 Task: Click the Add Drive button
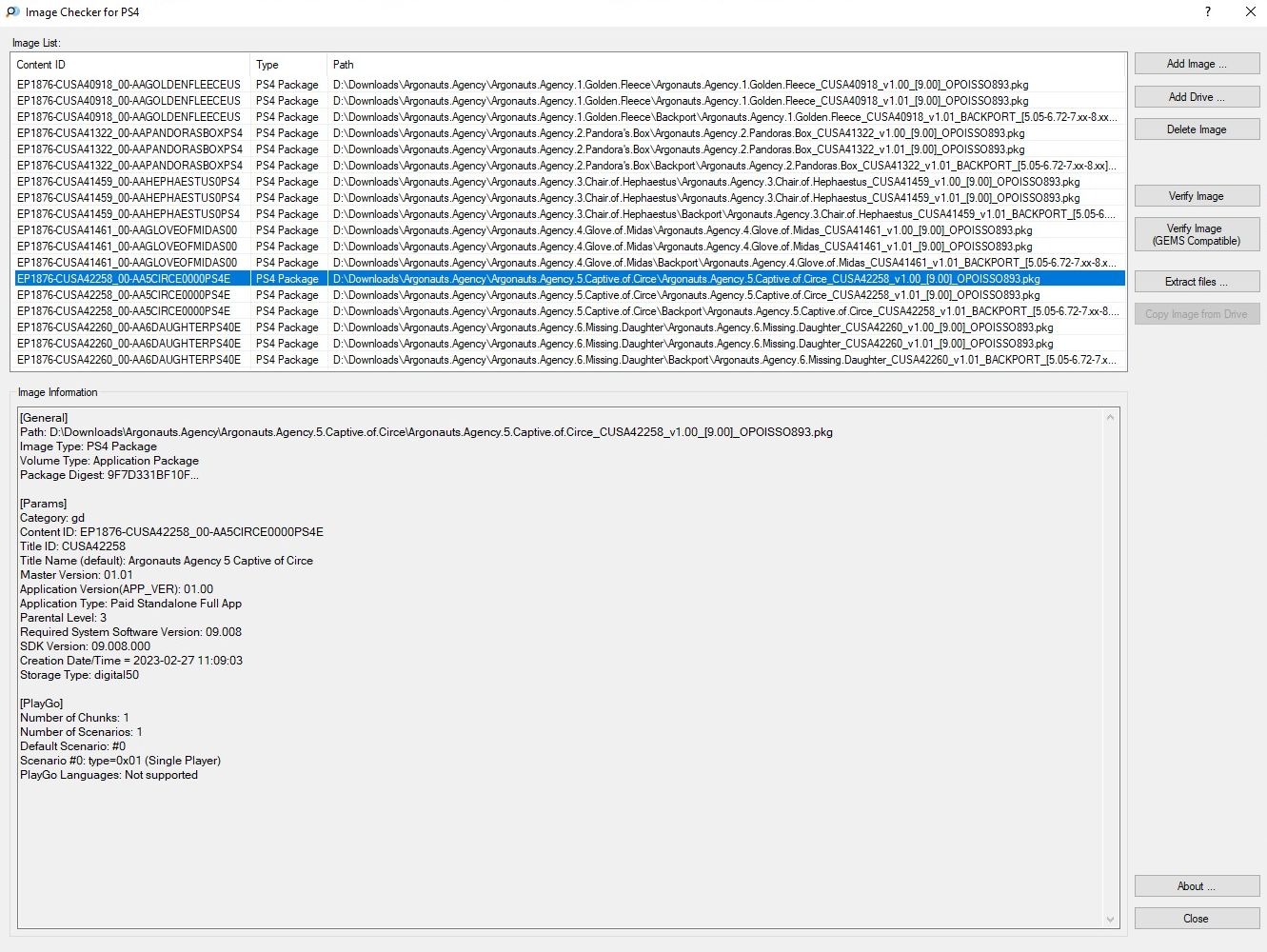(x=1197, y=97)
